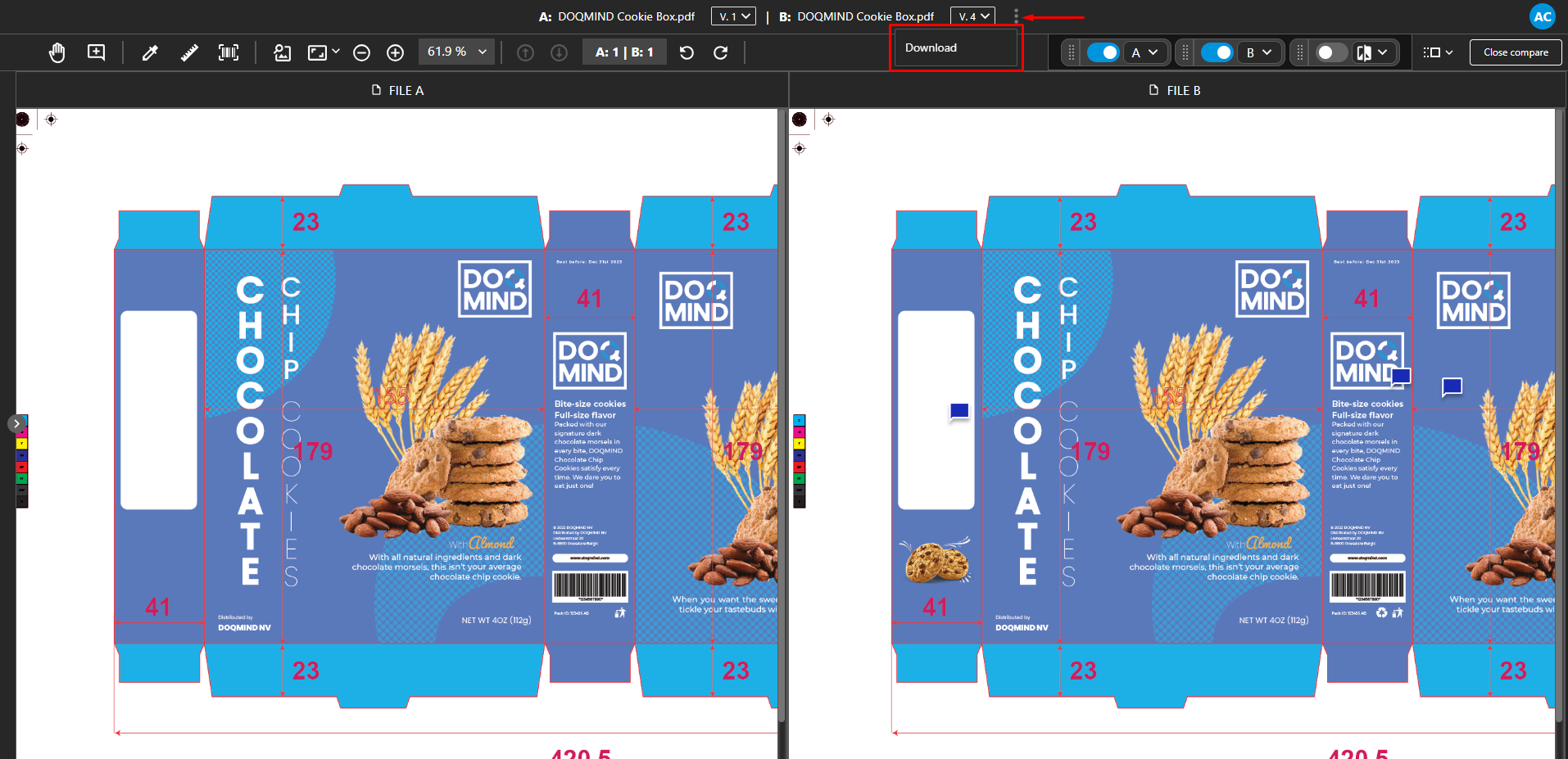
Task: Click the file B name DOQMIND Cookie Box.pdf
Action: point(865,16)
